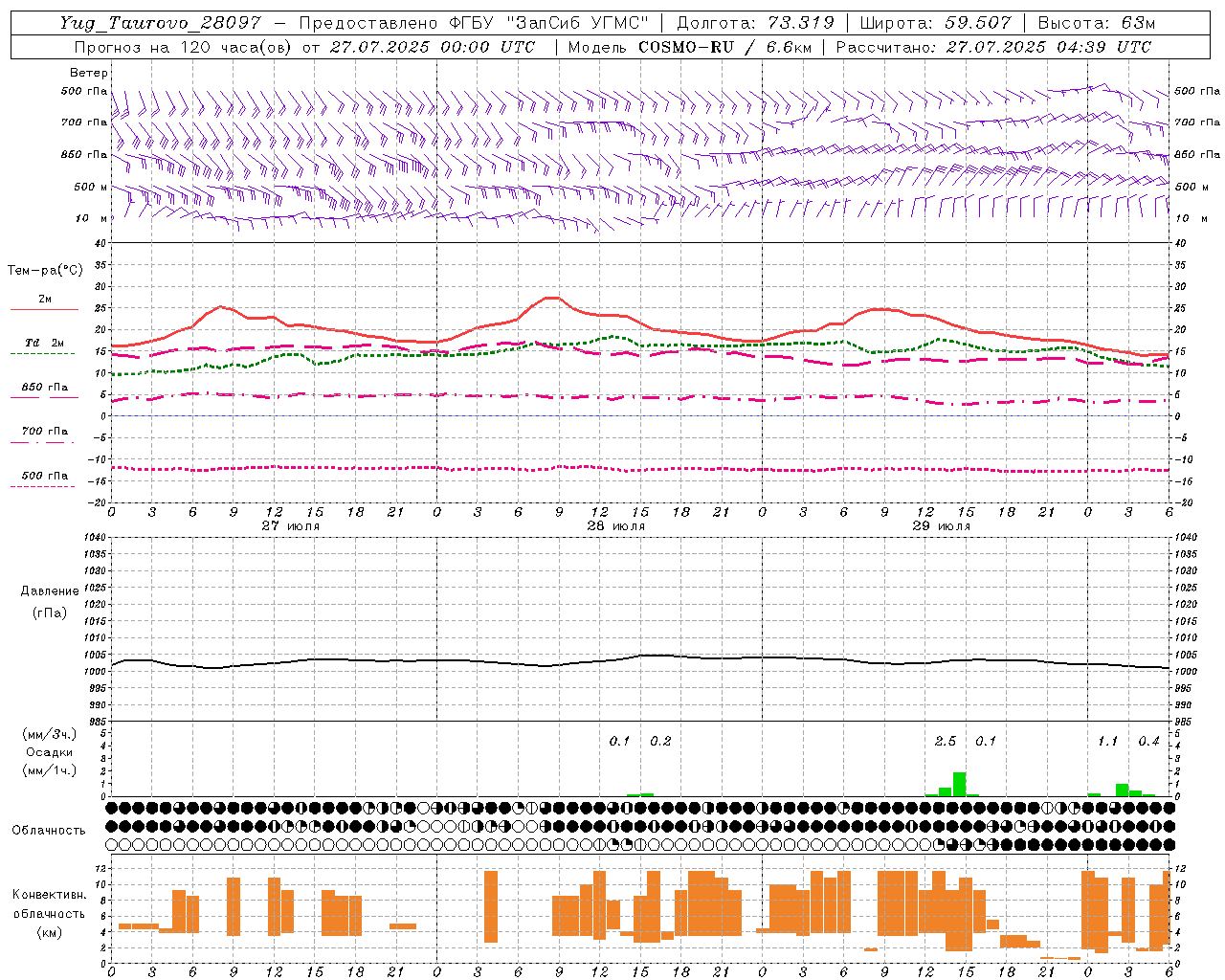This screenshot has width=1225, height=980.
Task: Click the 0.4 precipitation total value
Action: tap(1149, 742)
